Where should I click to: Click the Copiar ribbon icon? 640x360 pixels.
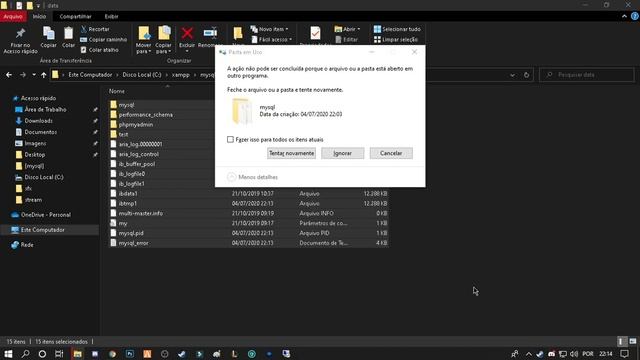[49, 38]
